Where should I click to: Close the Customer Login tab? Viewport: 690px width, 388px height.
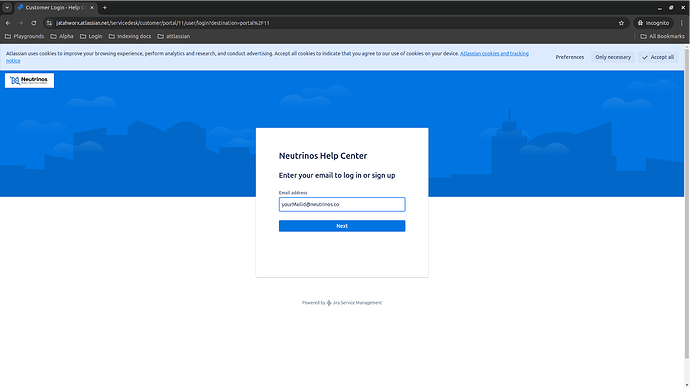coord(92,7)
